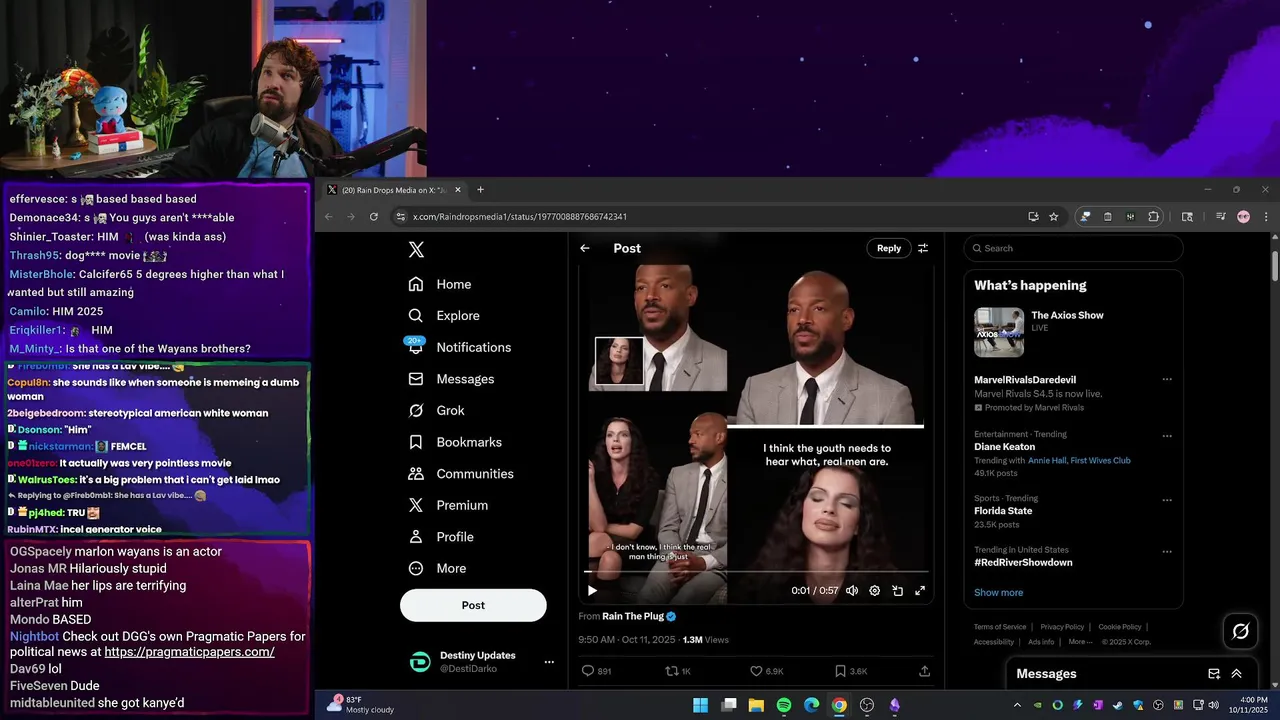
Task: Select the Rain Drops Media browser tab
Action: point(395,190)
